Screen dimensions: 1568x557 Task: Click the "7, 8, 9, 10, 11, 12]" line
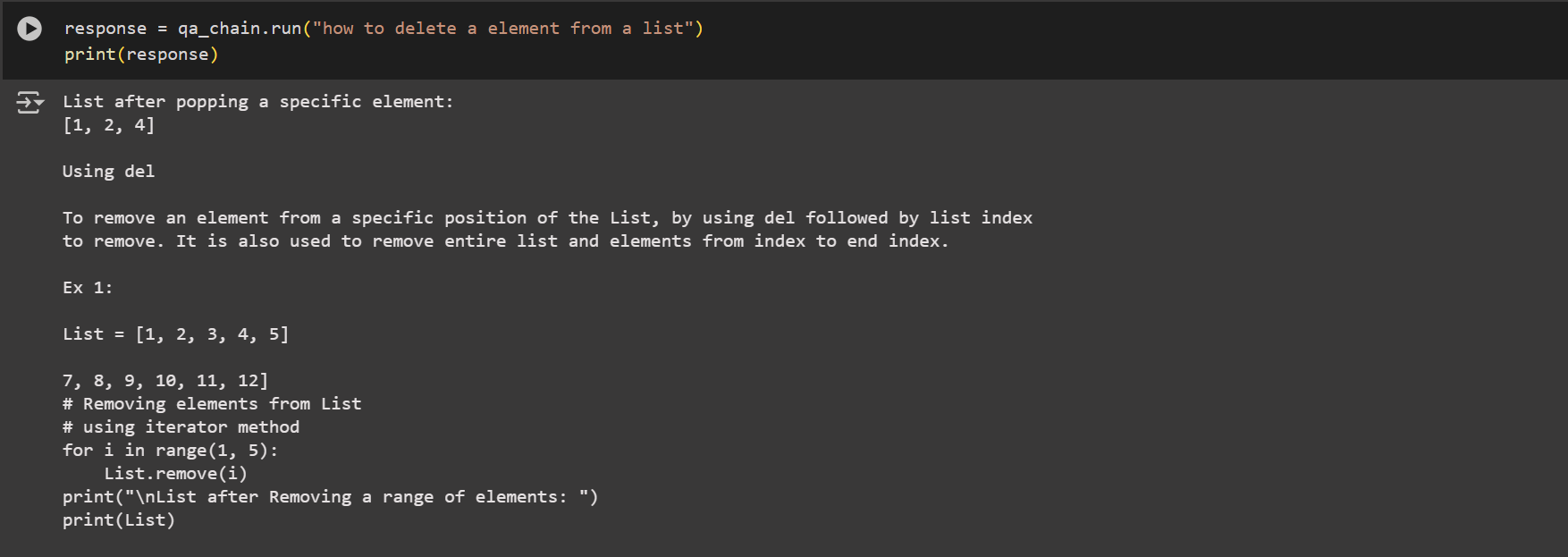coord(165,381)
